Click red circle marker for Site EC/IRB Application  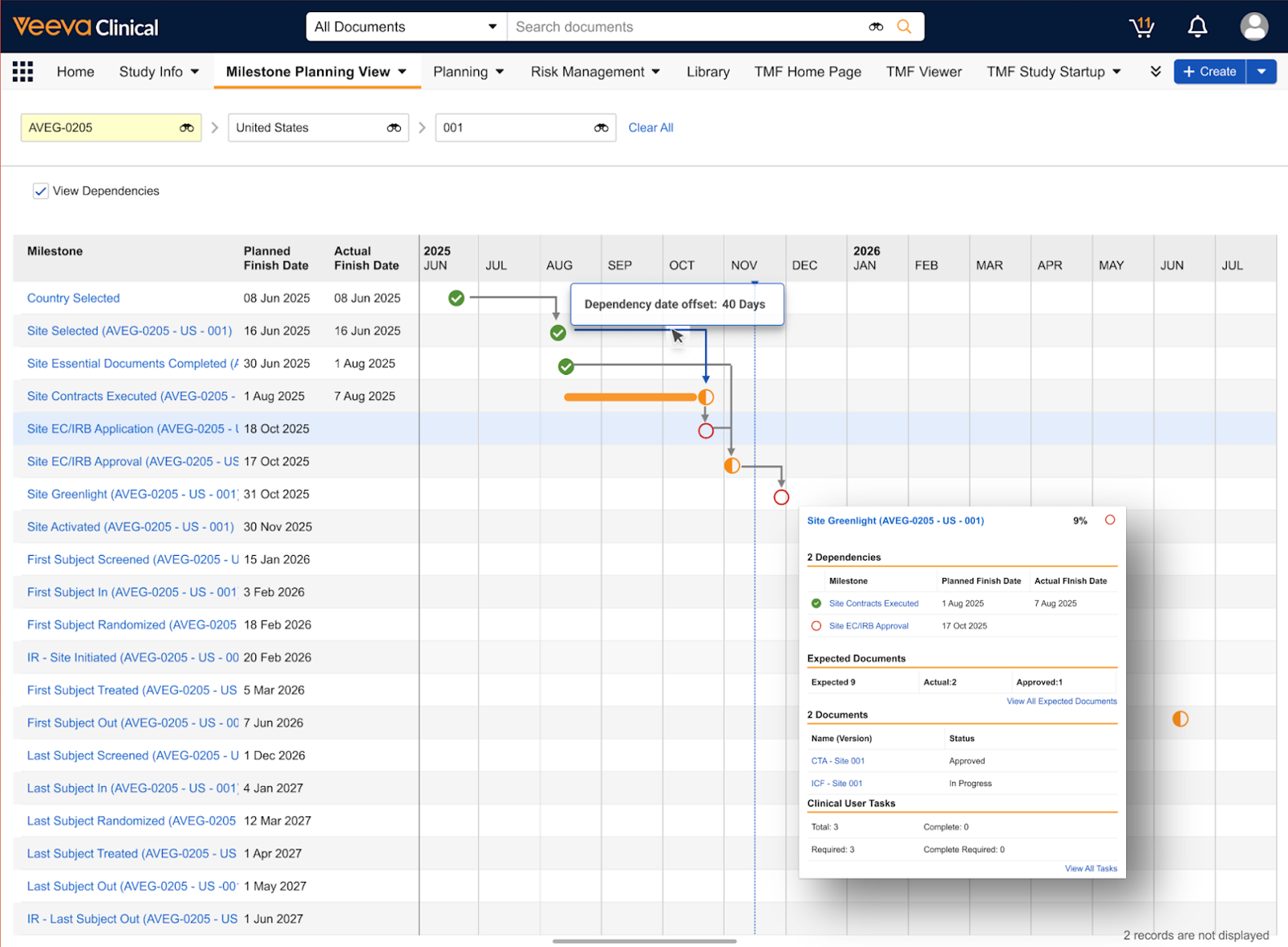706,431
